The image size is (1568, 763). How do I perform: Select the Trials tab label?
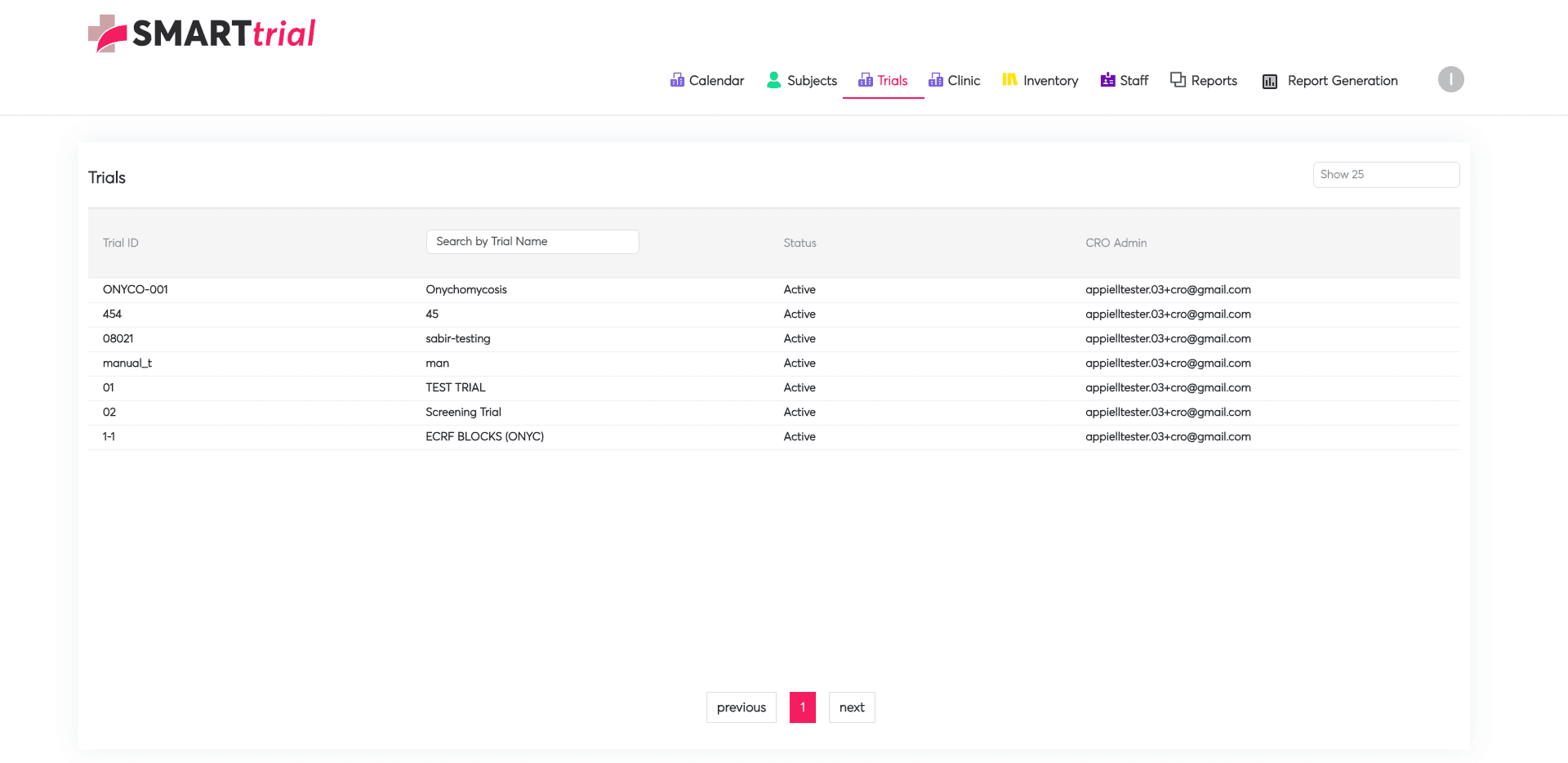pos(893,80)
